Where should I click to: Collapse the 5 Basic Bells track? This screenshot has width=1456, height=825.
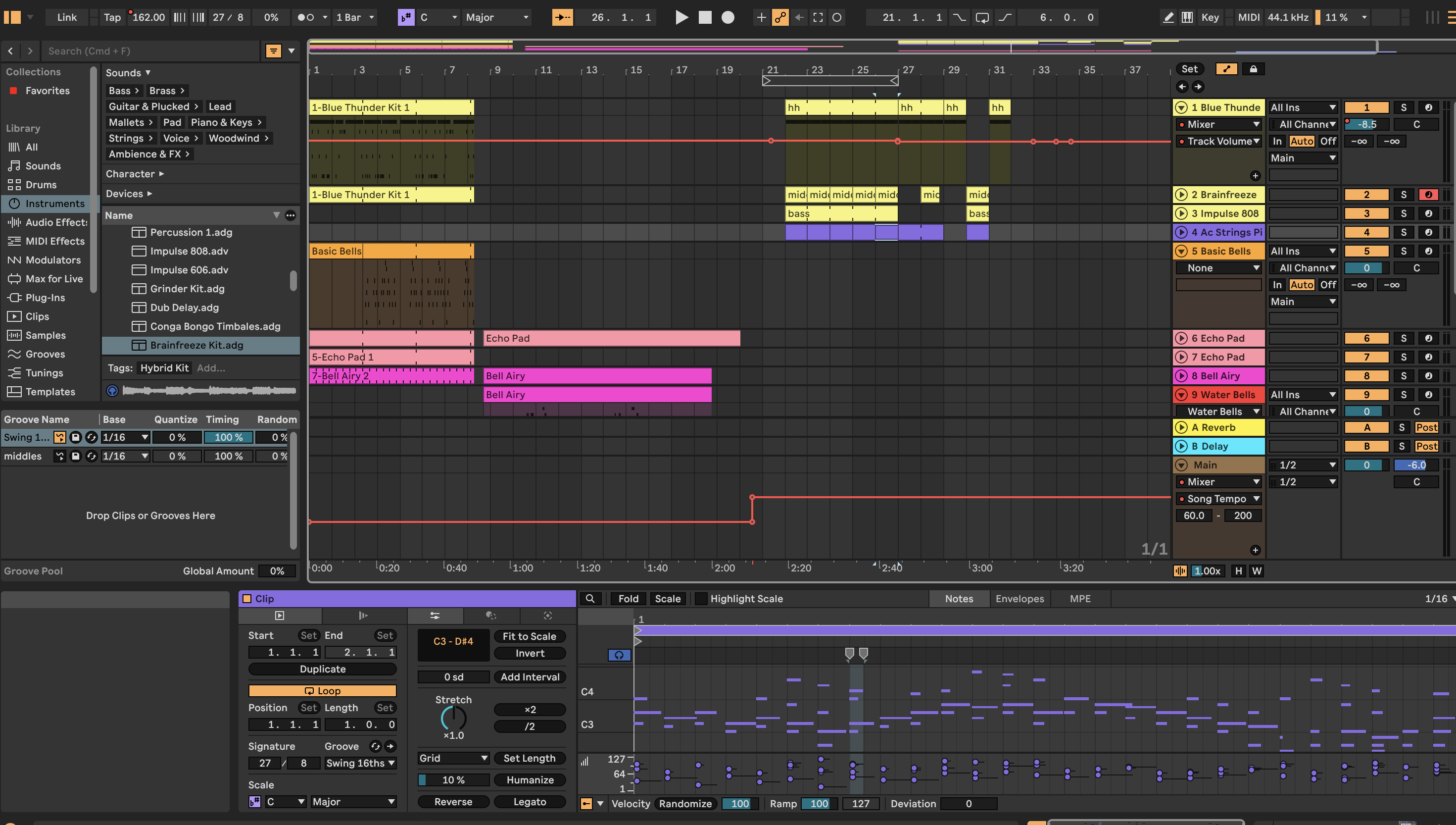(x=1181, y=251)
